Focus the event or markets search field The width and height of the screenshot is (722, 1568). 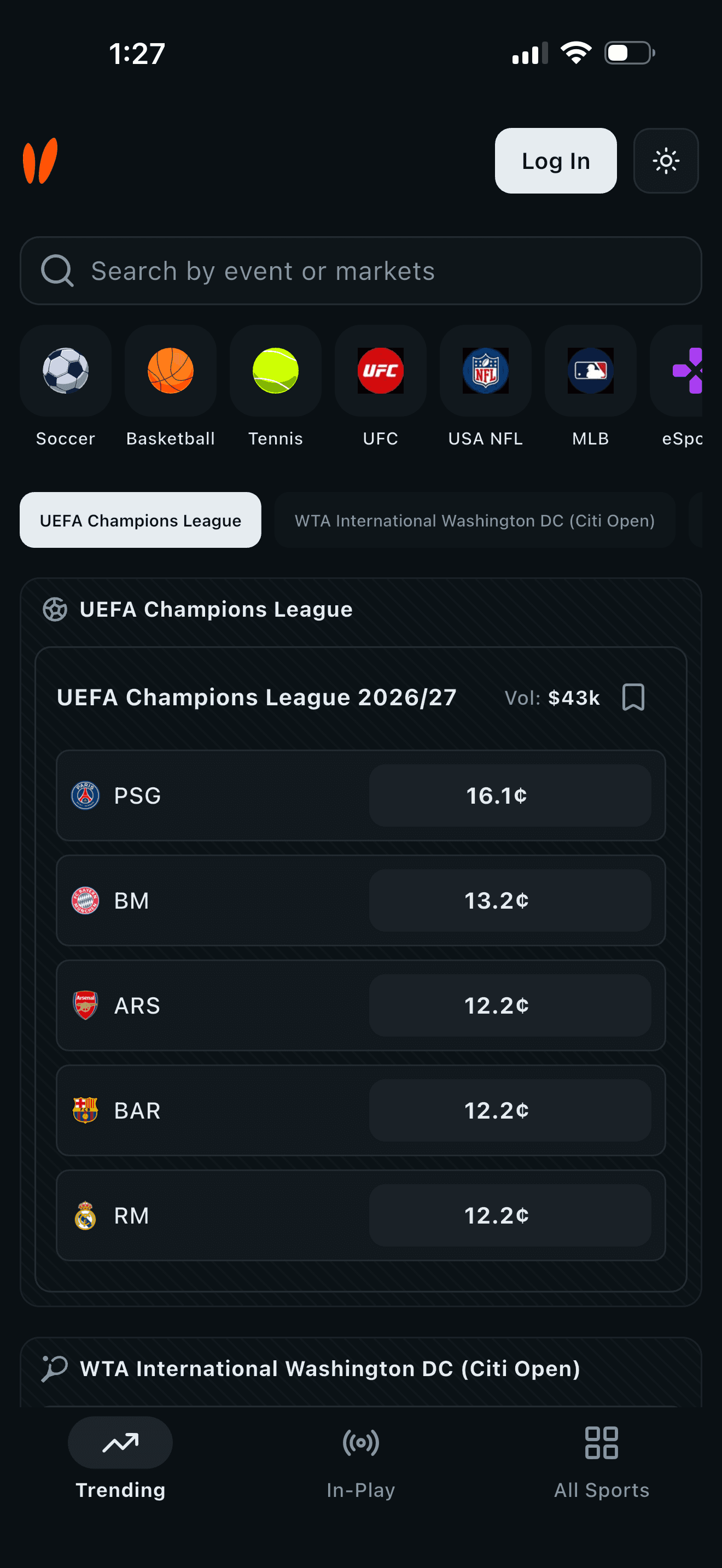(x=361, y=271)
